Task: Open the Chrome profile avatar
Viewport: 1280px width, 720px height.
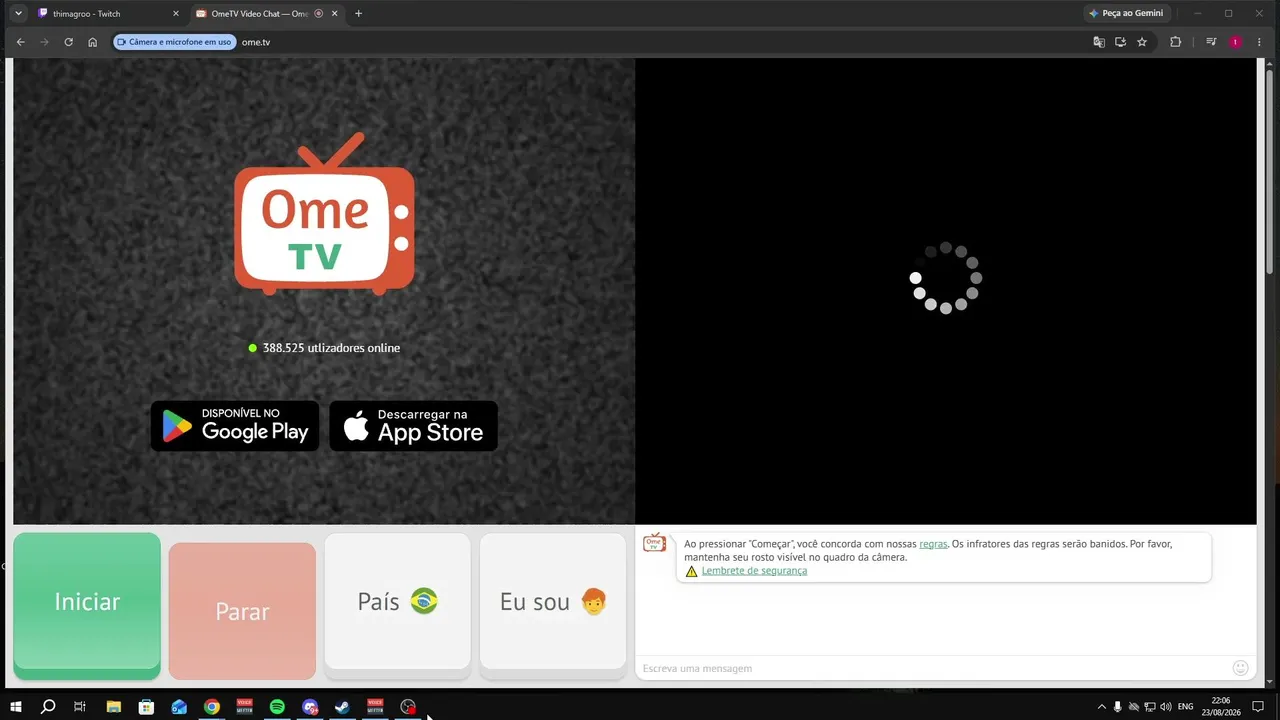Action: 1235,42
